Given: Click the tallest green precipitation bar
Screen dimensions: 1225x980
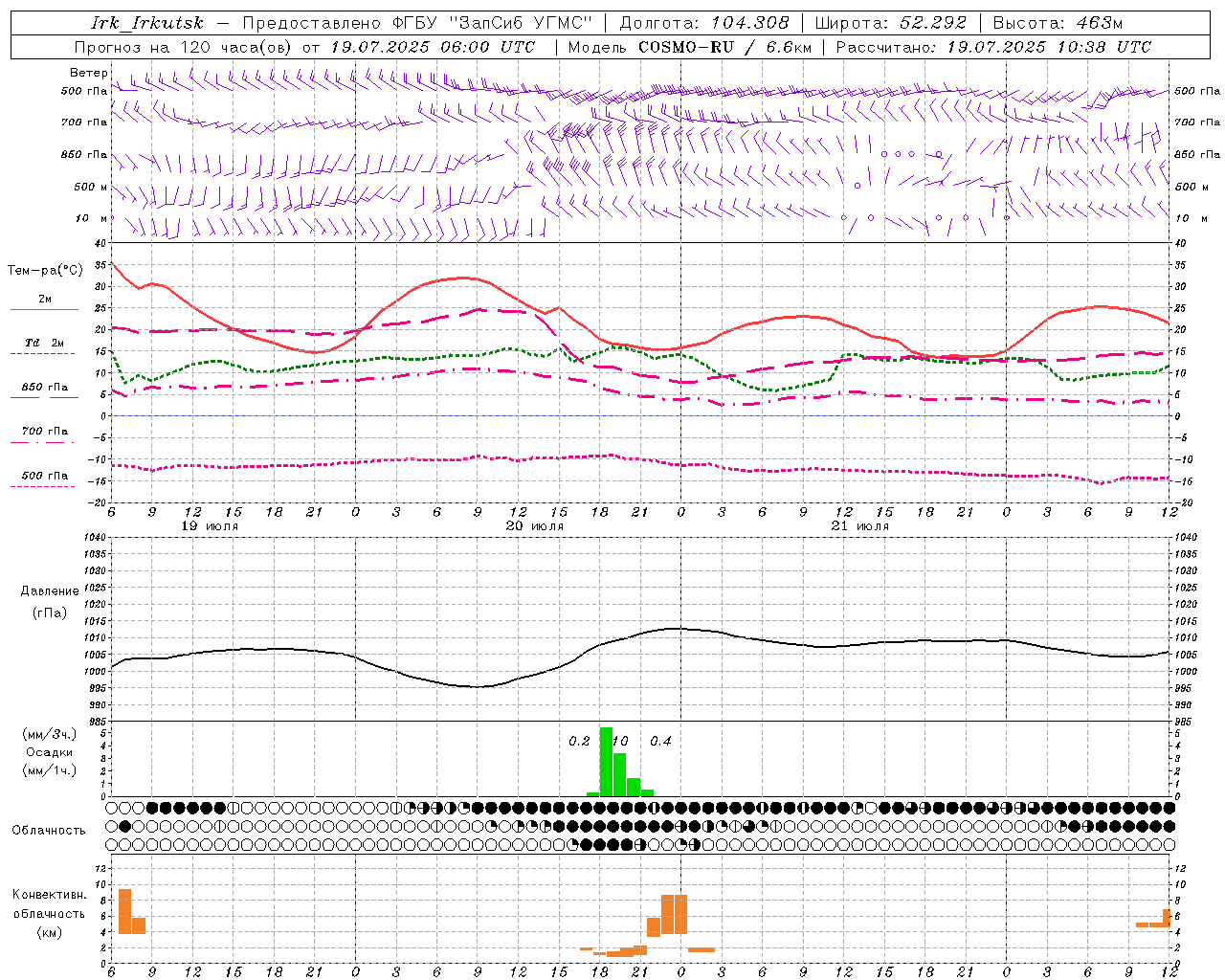Looking at the screenshot, I should pyautogui.click(x=606, y=762).
